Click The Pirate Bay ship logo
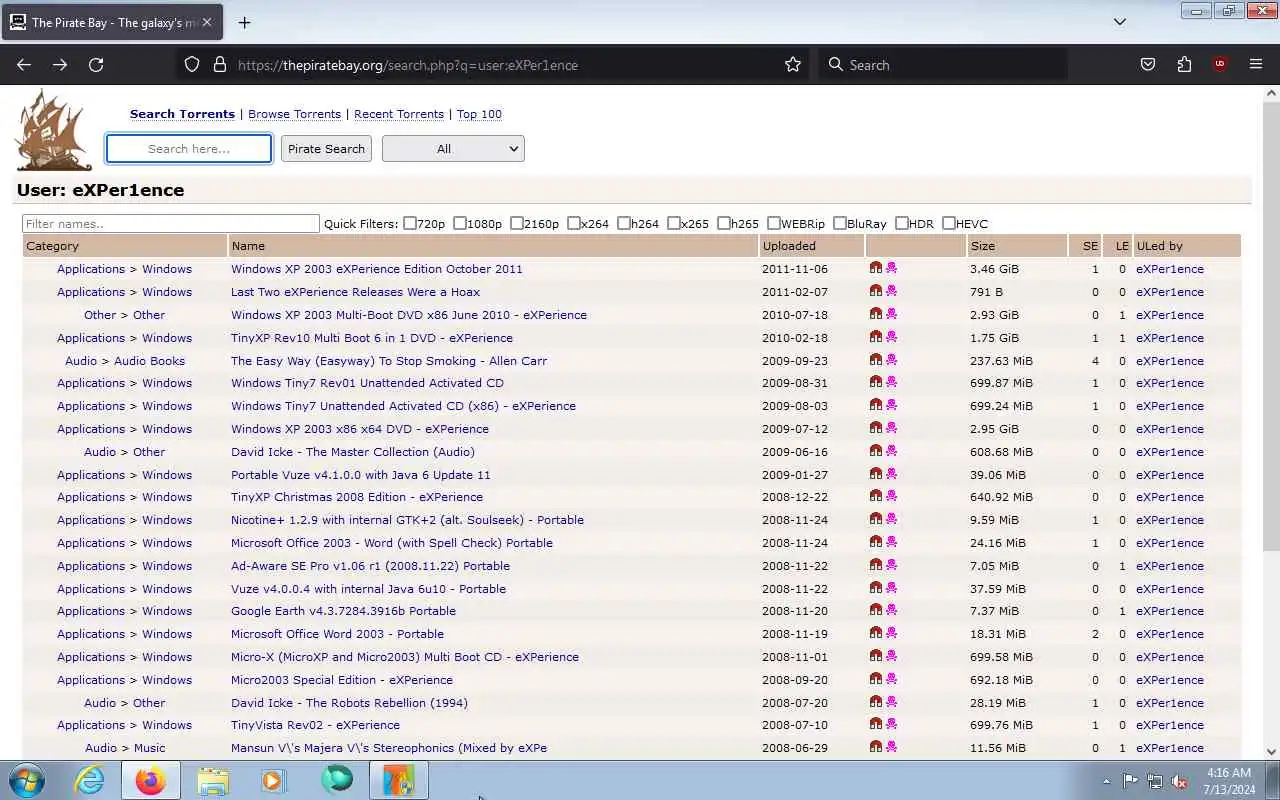Viewport: 1280px width, 800px height. (54, 130)
